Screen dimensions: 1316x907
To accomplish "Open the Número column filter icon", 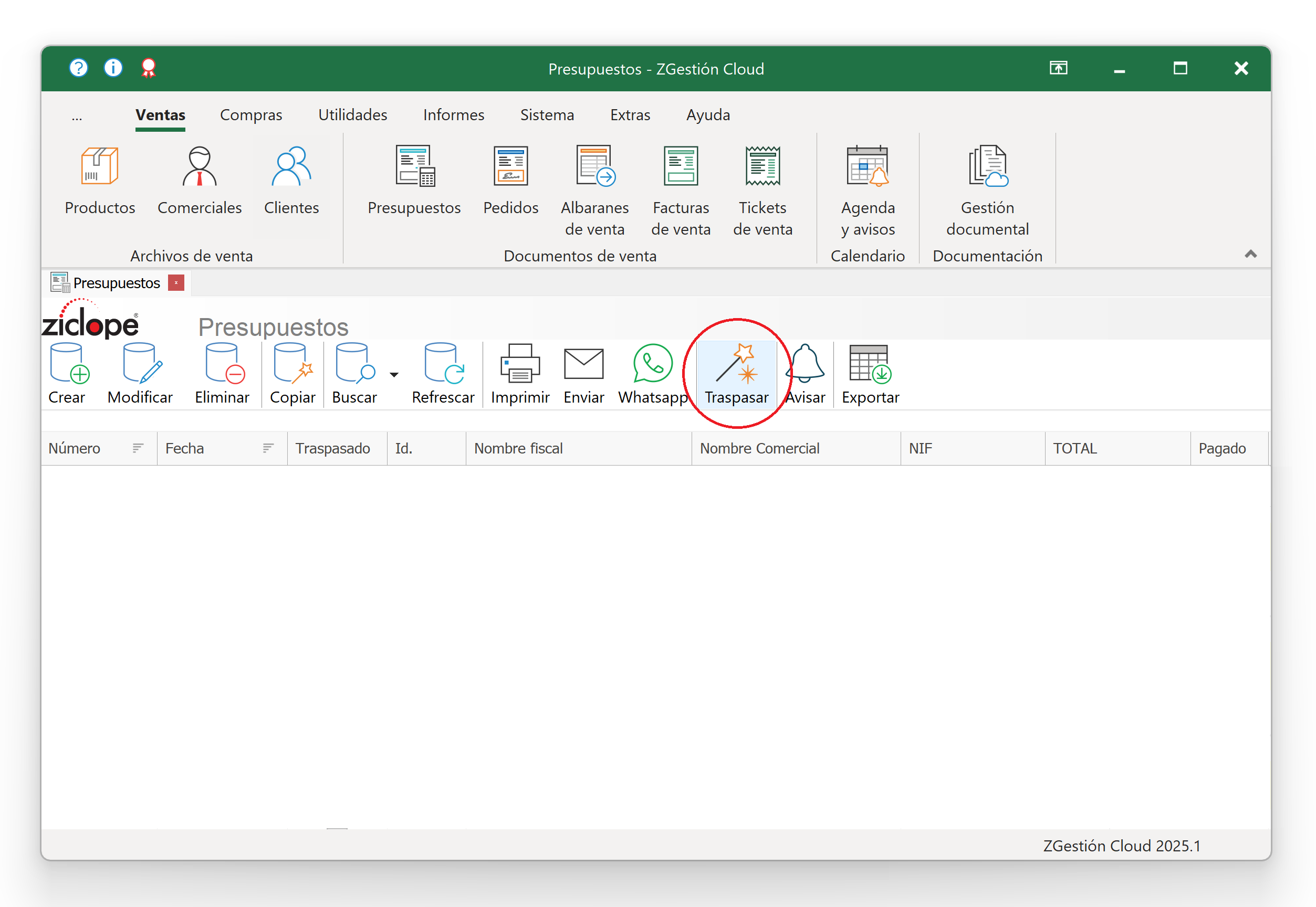I will coord(138,448).
